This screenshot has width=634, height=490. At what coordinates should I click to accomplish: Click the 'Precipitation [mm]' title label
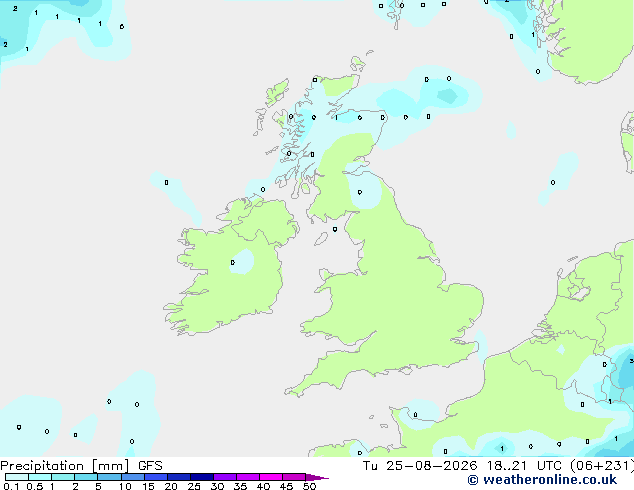coord(65,466)
